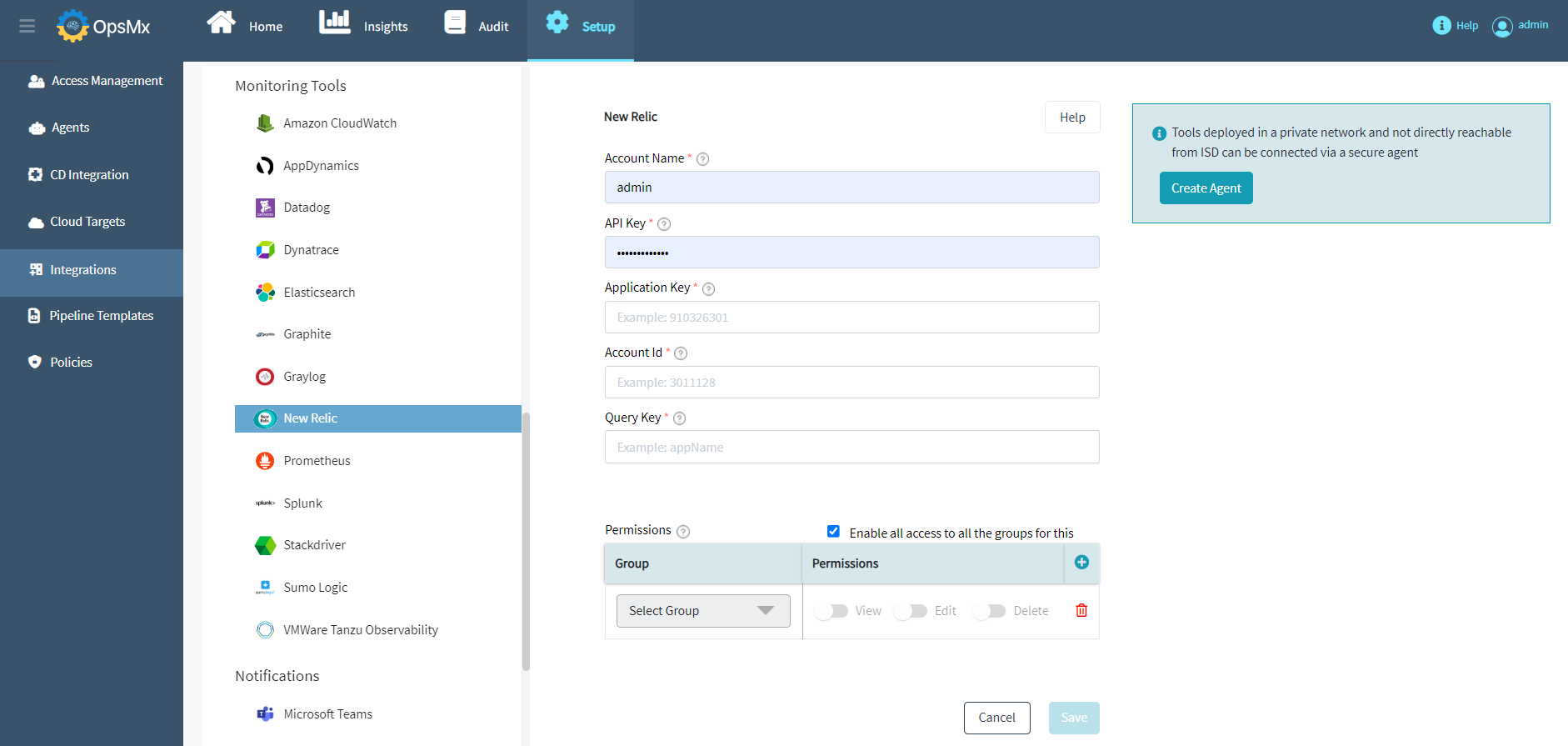Click the Application Key input field

pos(851,318)
